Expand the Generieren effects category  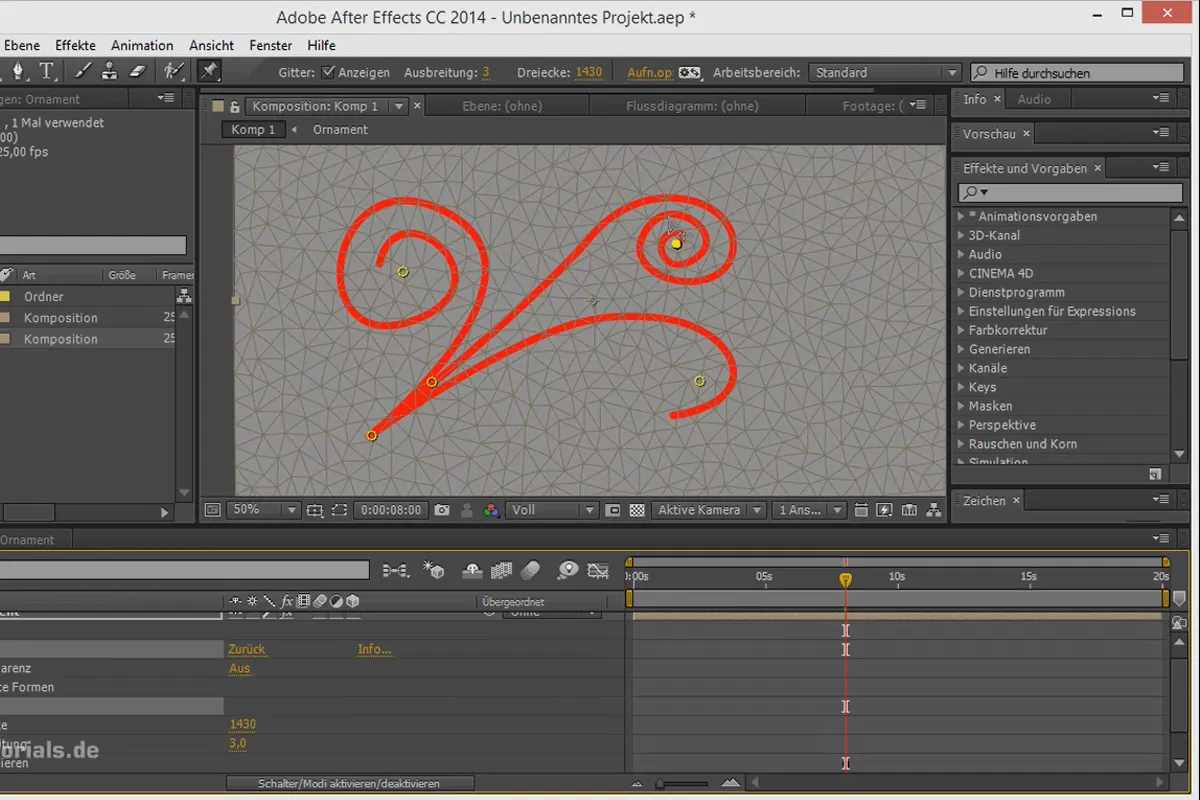pos(962,350)
